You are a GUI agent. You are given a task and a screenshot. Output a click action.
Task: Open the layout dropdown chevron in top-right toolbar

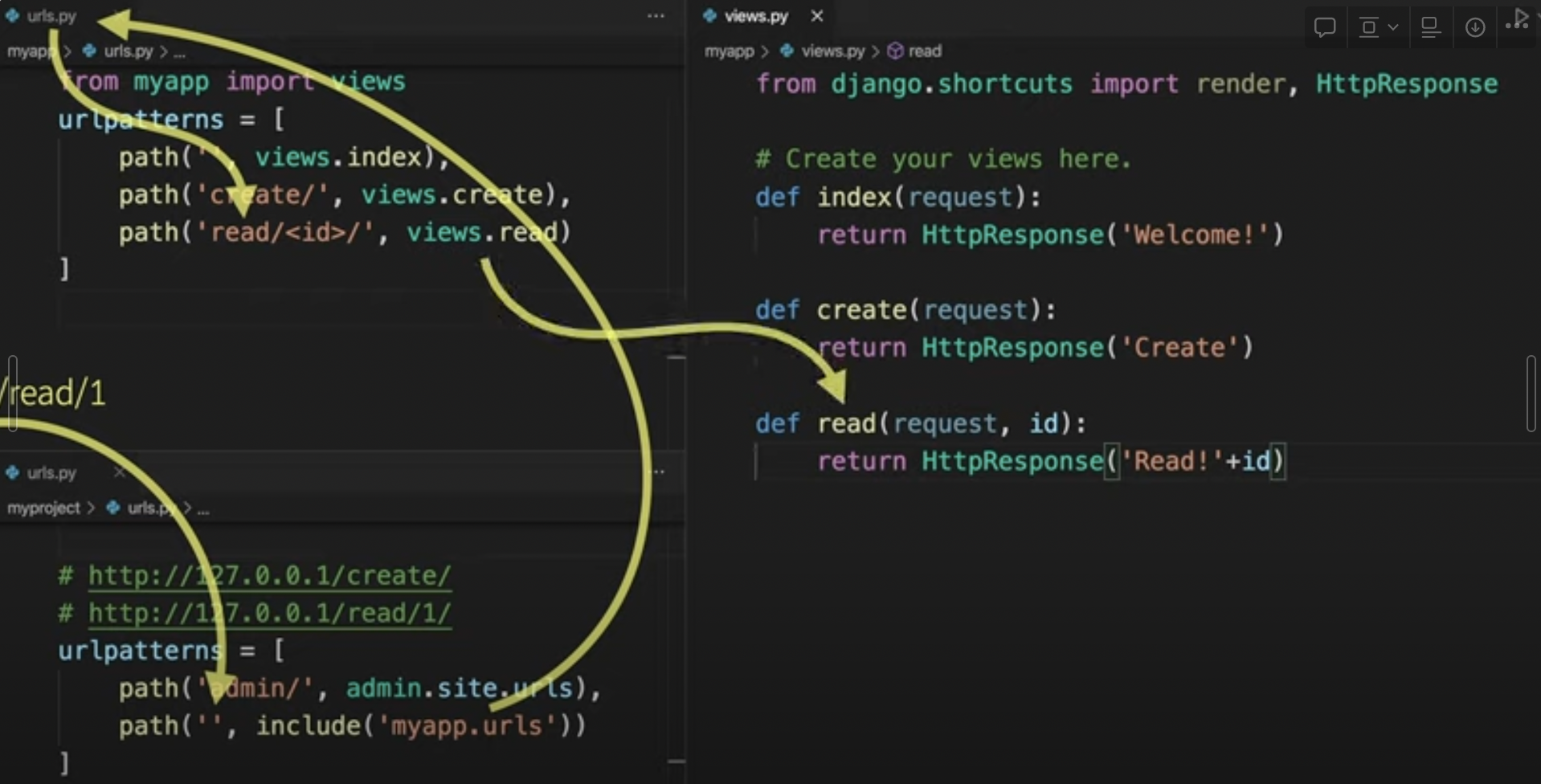tap(1393, 27)
